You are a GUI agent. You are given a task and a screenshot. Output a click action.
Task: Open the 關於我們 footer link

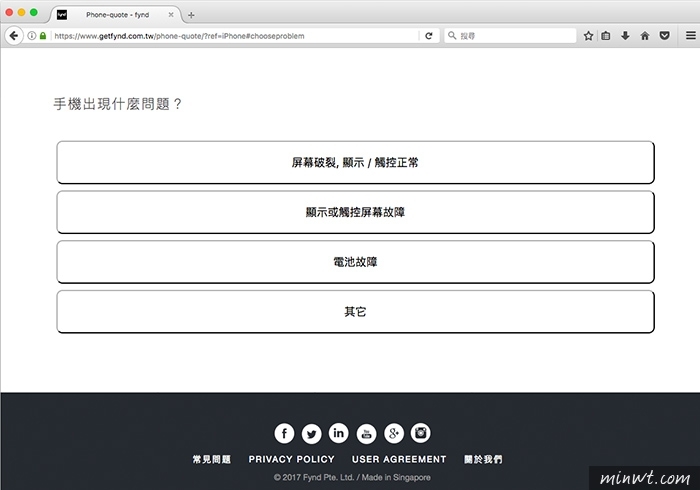(483, 459)
